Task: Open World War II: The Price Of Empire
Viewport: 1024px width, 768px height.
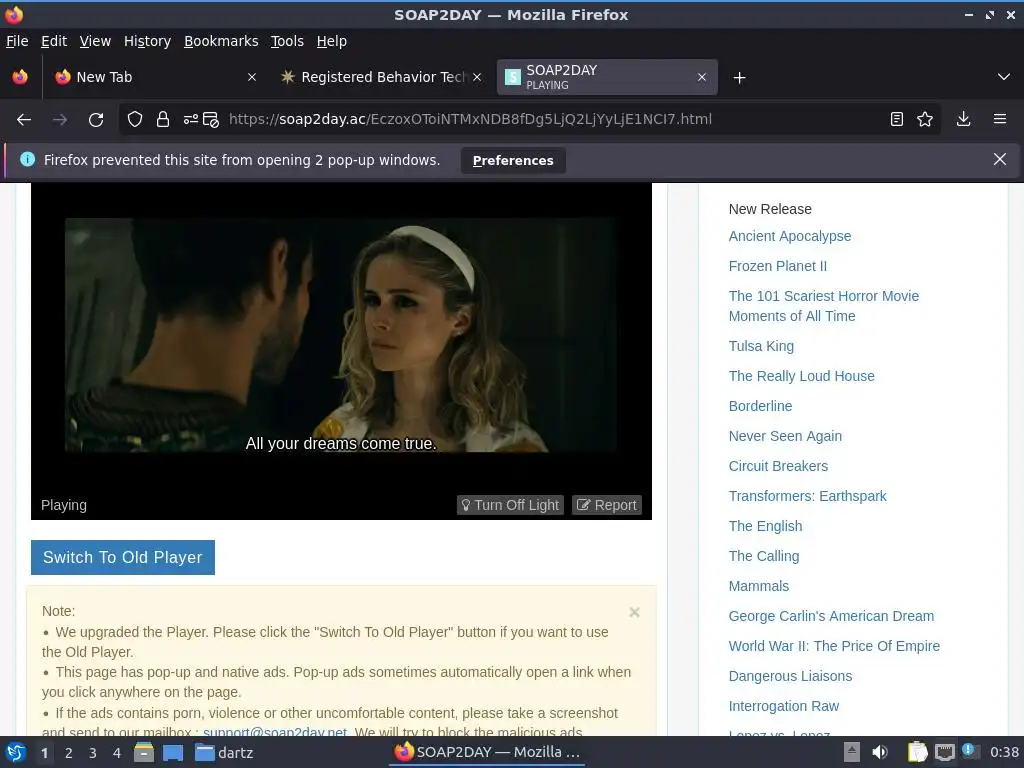Action: click(x=834, y=647)
